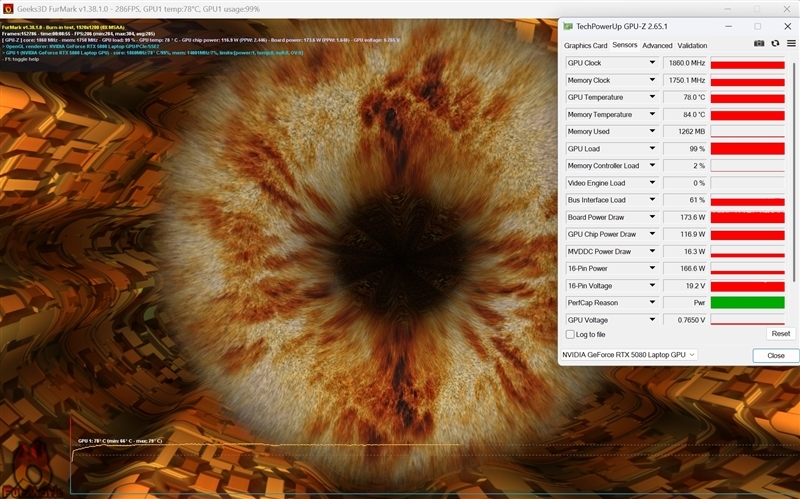Click the red GPU Clock history graph
The image size is (800, 499).
(x=747, y=63)
